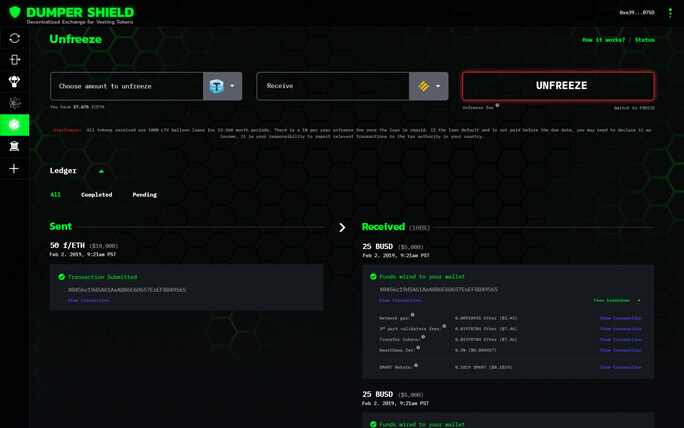The width and height of the screenshot is (684, 428).
Task: Click 3rd part validators fees info icon
Action: tap(444, 326)
